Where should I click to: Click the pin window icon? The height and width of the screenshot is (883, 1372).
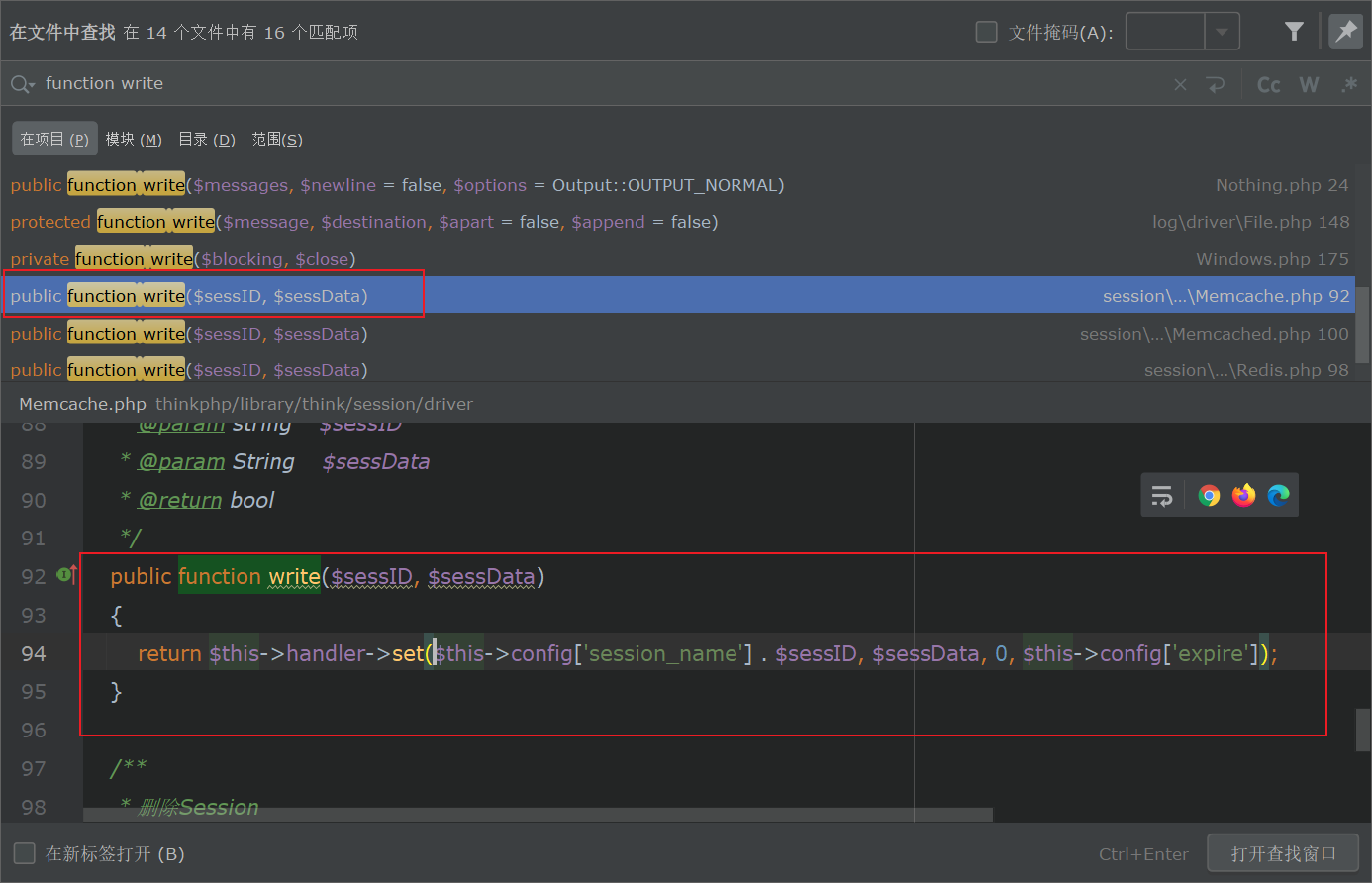click(1345, 32)
